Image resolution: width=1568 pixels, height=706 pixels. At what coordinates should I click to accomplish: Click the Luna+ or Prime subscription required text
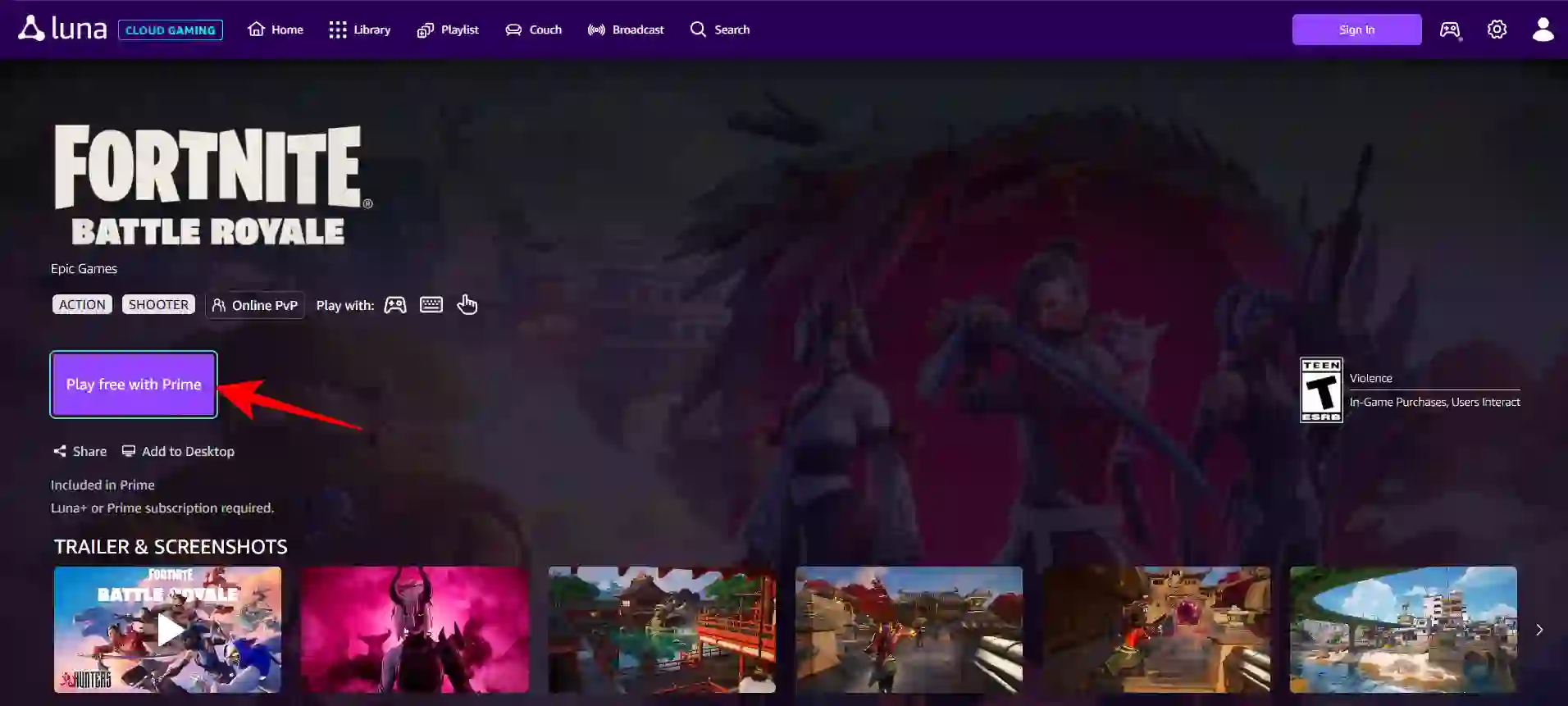click(x=162, y=508)
